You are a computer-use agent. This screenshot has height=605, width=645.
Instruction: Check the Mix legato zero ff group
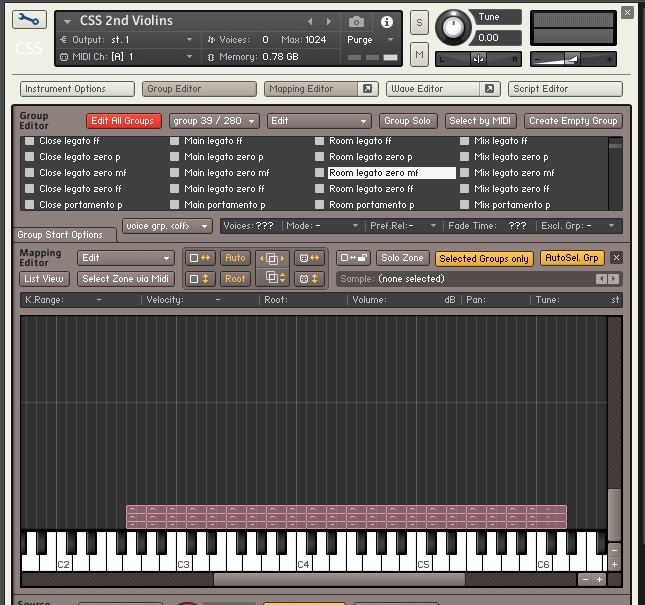pos(464,189)
